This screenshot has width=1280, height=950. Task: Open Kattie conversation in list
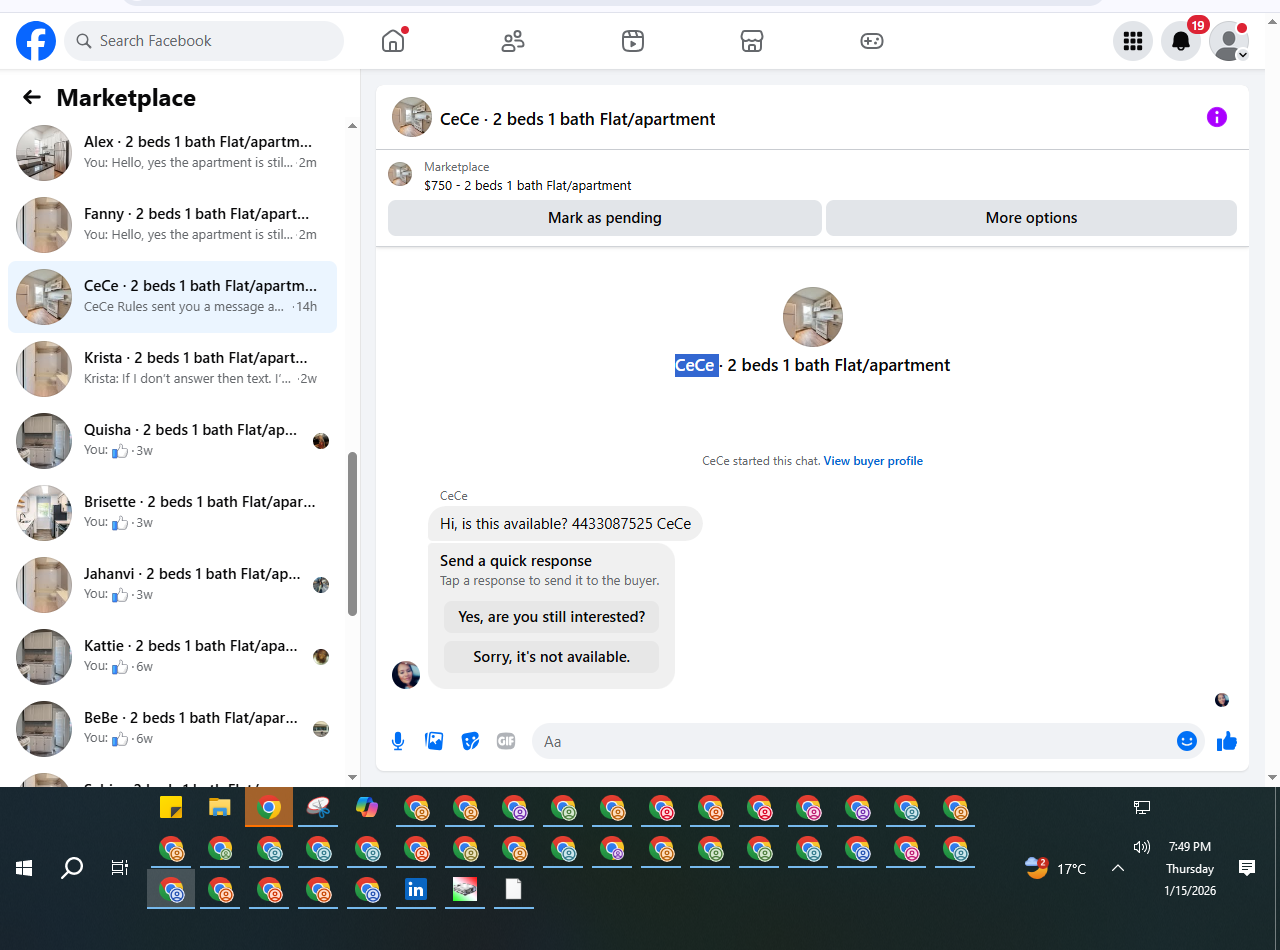[172, 657]
